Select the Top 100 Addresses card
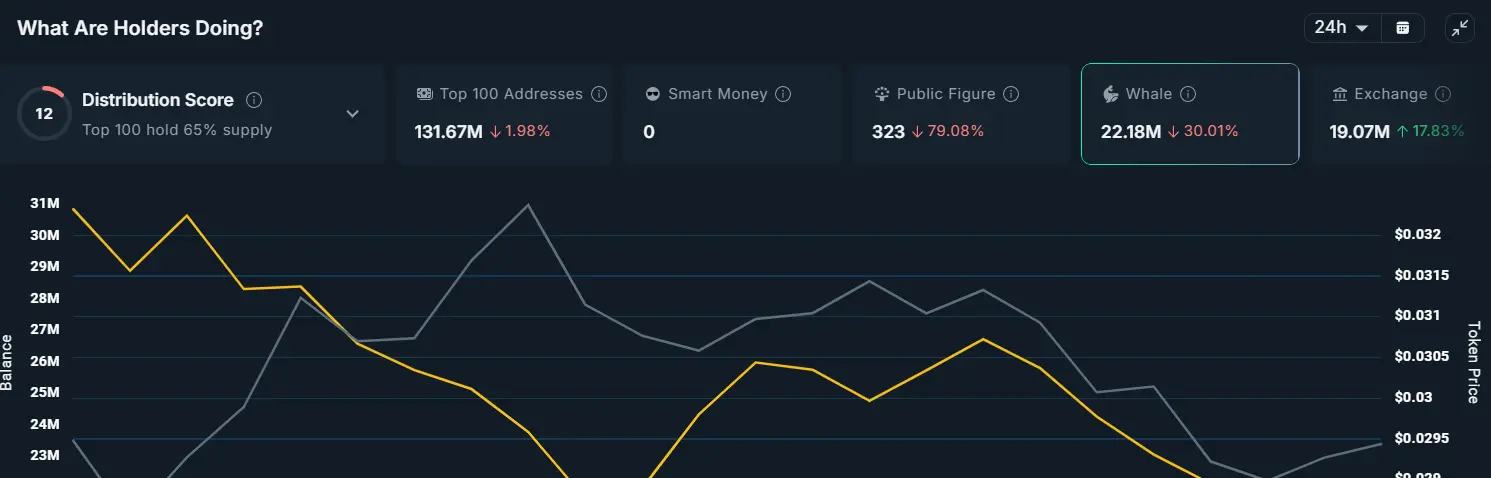 pyautogui.click(x=504, y=114)
